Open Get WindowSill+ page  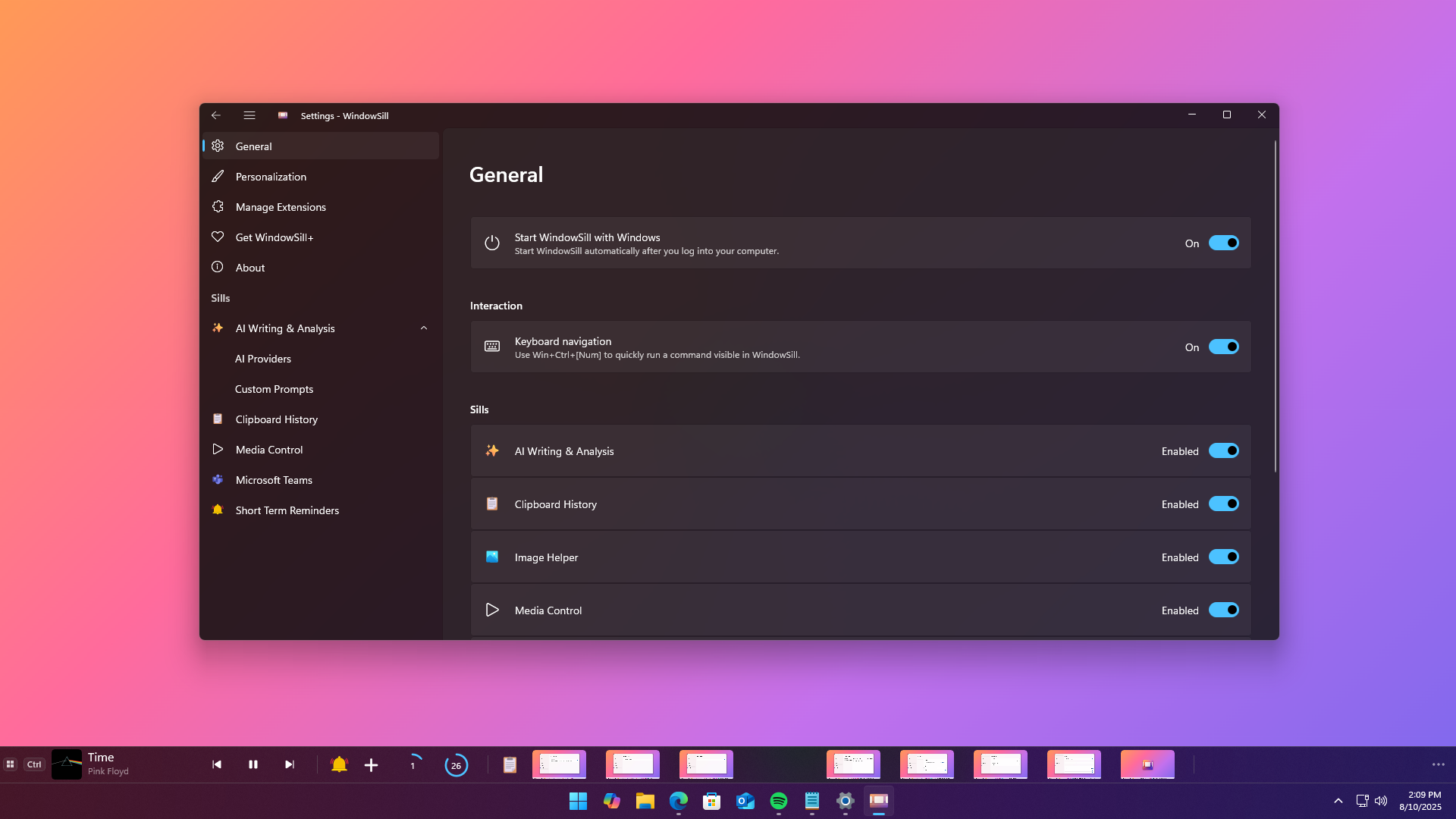point(274,237)
